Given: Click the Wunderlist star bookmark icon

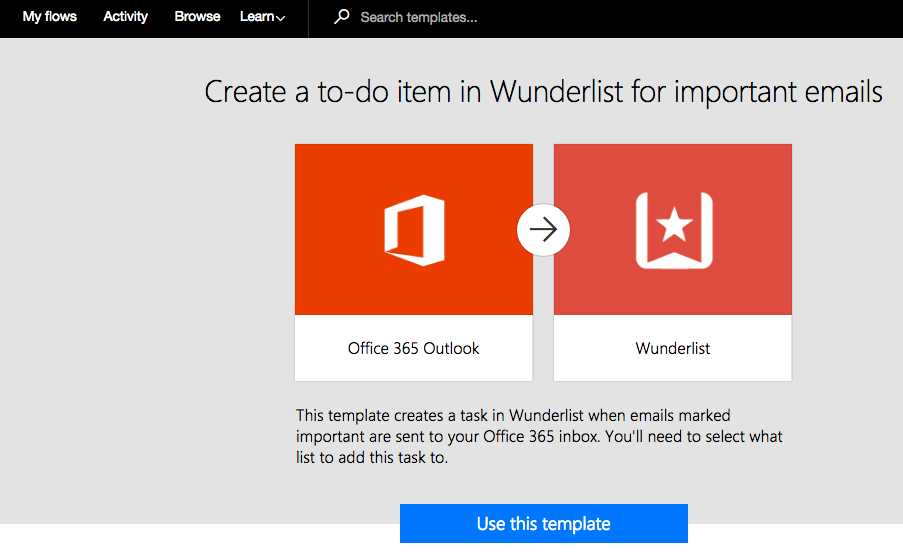Looking at the screenshot, I should click(x=673, y=230).
